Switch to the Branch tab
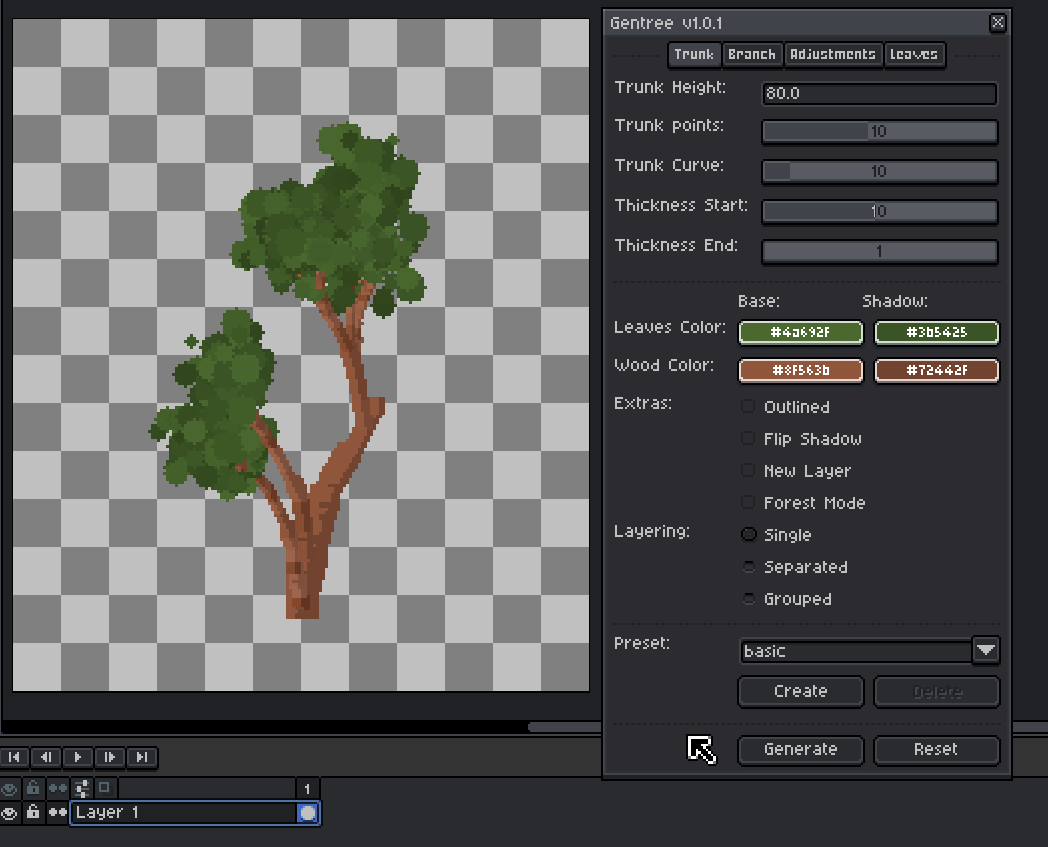1048x847 pixels. [x=752, y=54]
